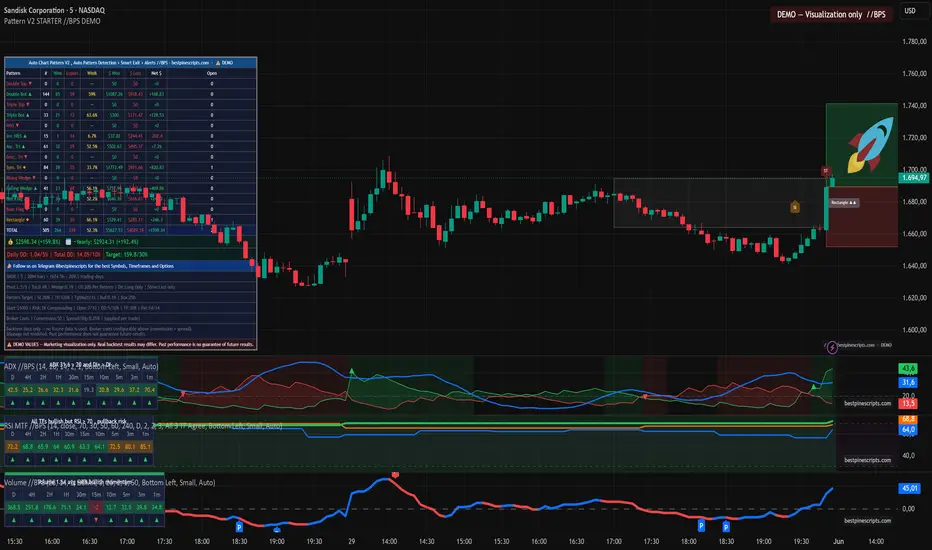Click the current price label 1.694,97
The image size is (932, 550).
click(914, 178)
